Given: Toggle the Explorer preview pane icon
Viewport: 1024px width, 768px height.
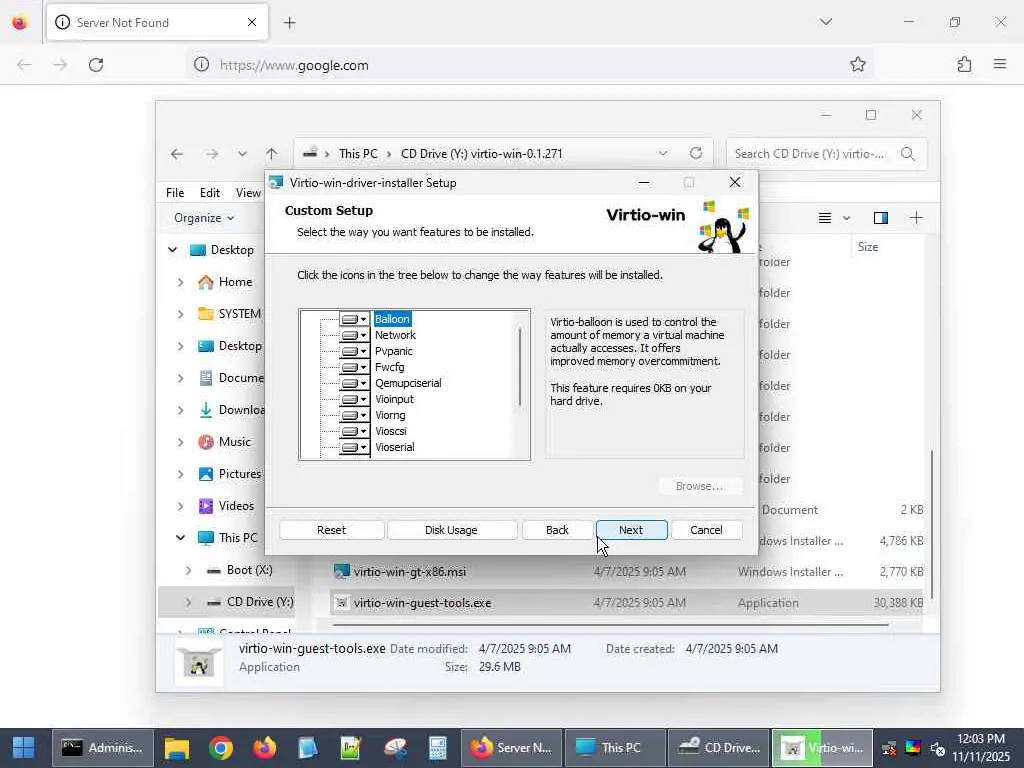Looking at the screenshot, I should point(880,218).
